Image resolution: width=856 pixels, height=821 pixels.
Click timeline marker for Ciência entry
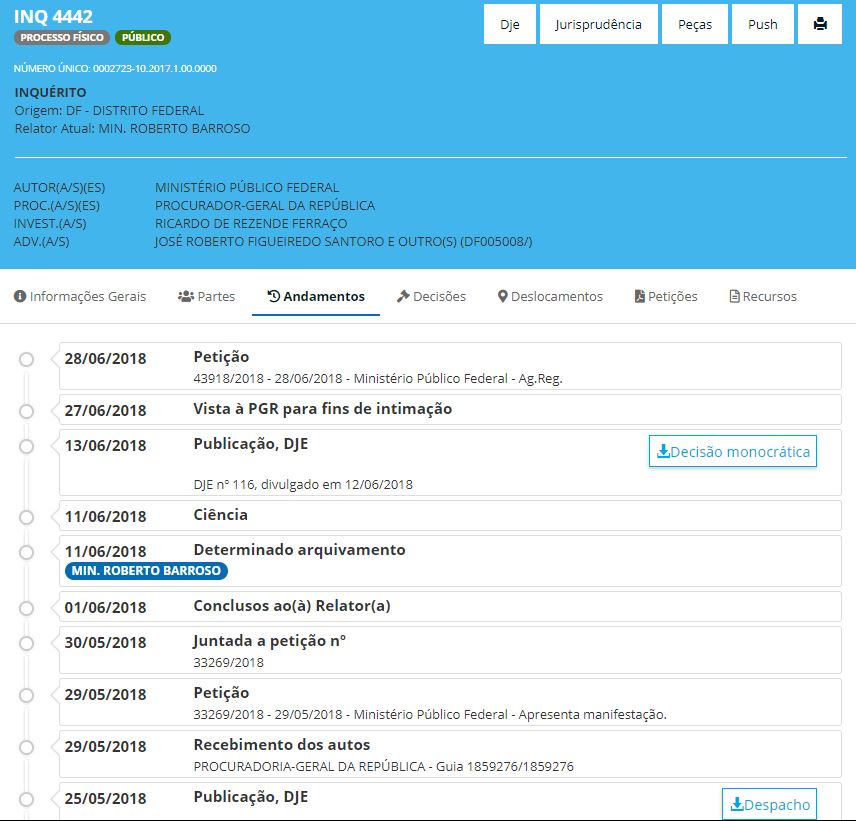tap(26, 517)
